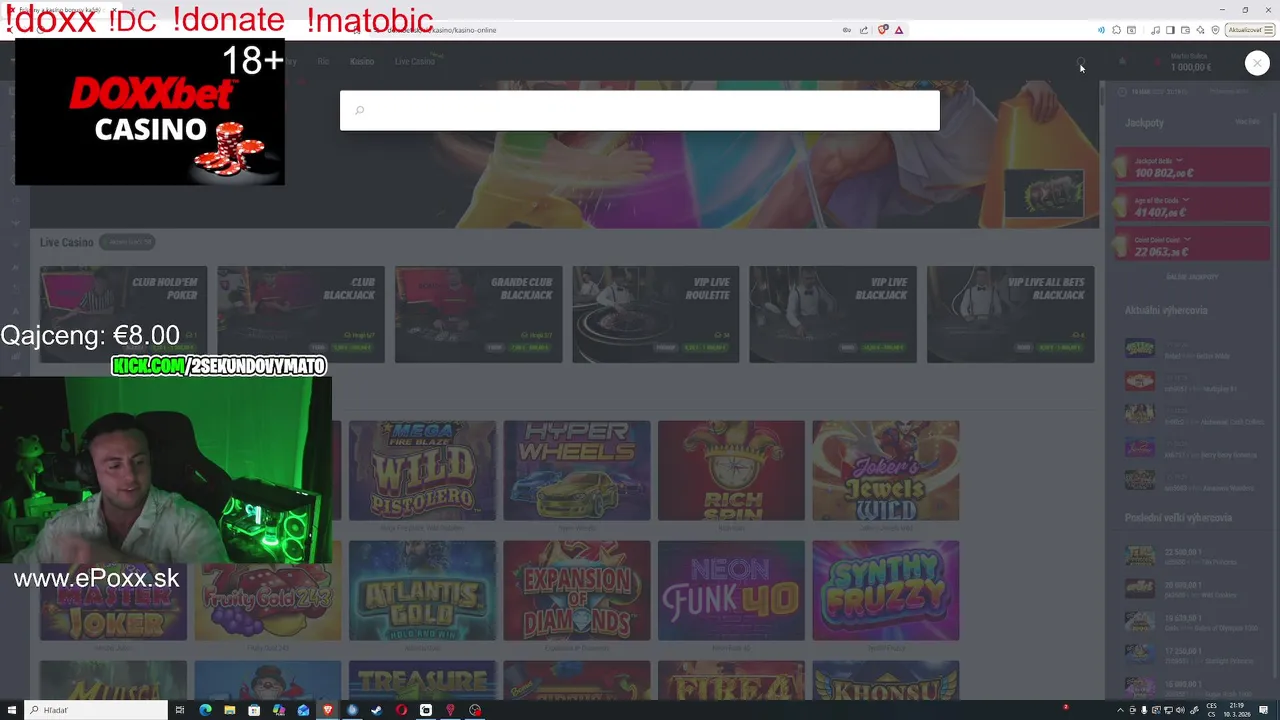Select the Kasino navigation tab

pyautogui.click(x=362, y=61)
